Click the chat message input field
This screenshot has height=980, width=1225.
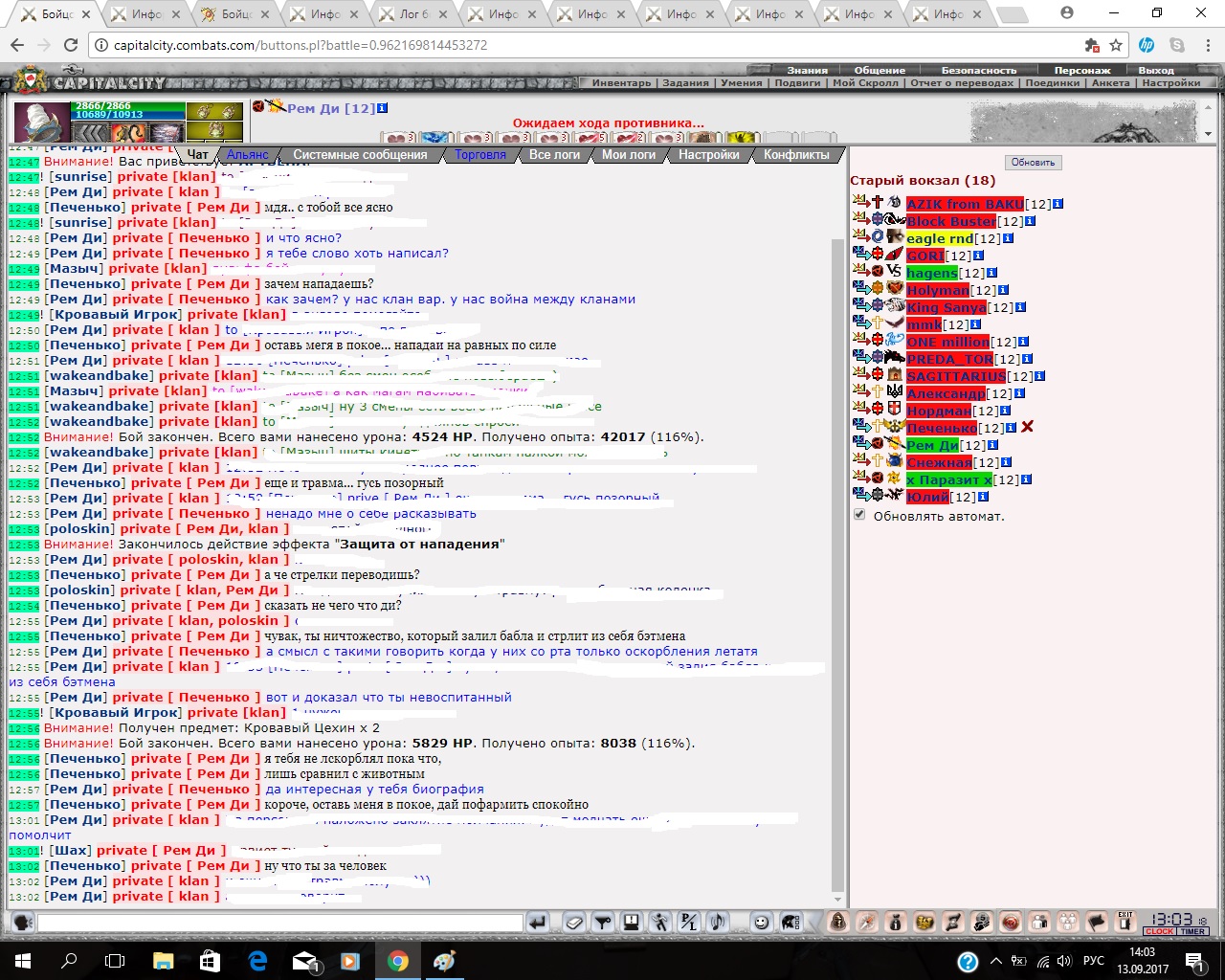point(279,923)
